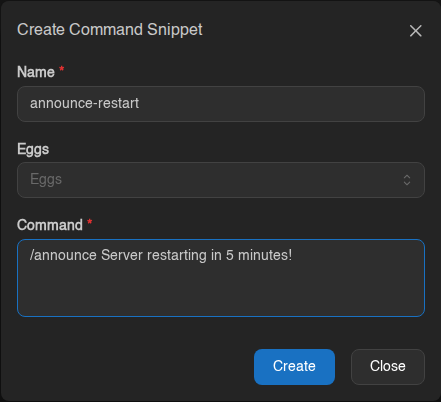Click the Command field label
The image size is (441, 402).
pyautogui.click(x=50, y=225)
